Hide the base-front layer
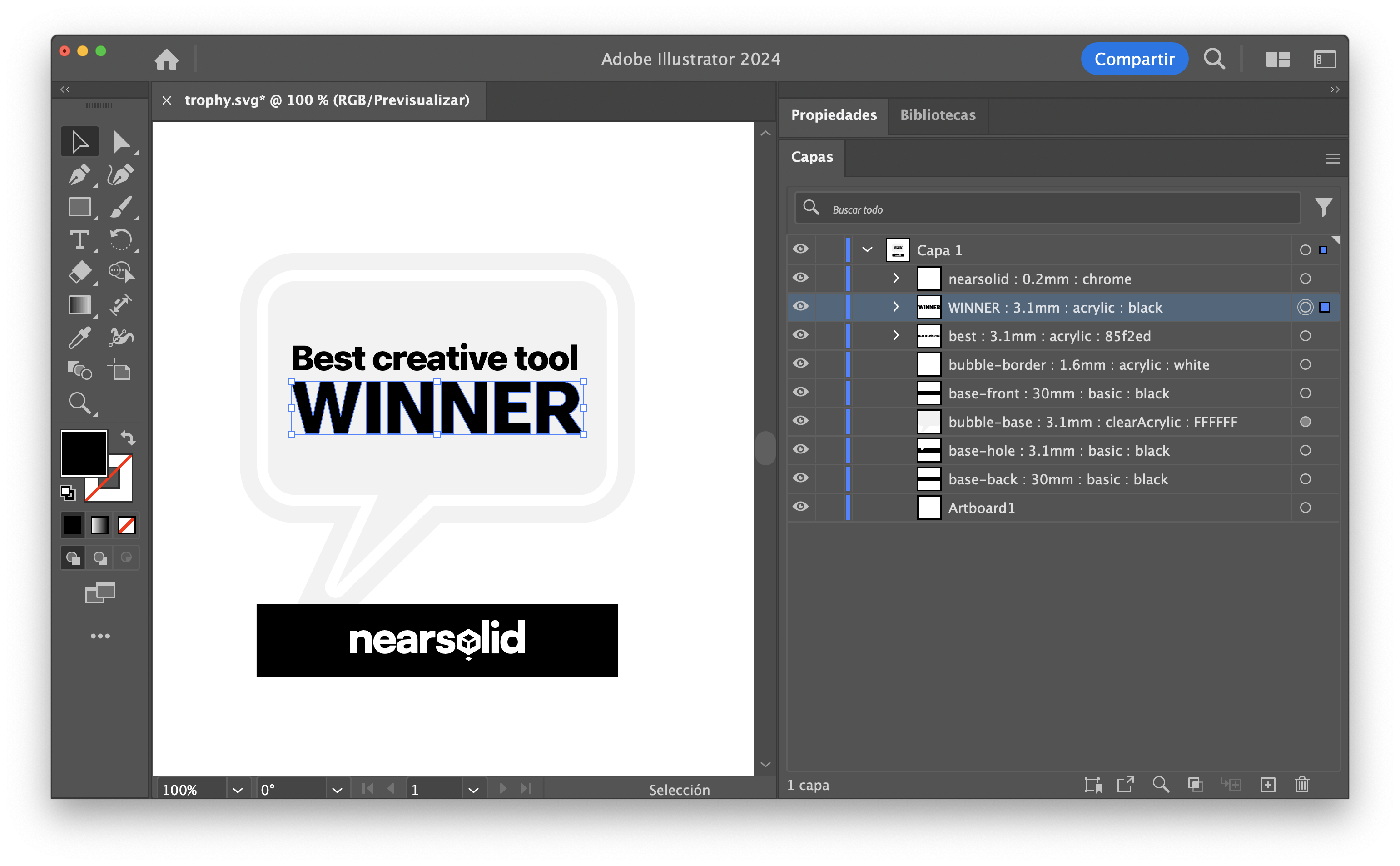The image size is (1400, 866). coord(800,392)
